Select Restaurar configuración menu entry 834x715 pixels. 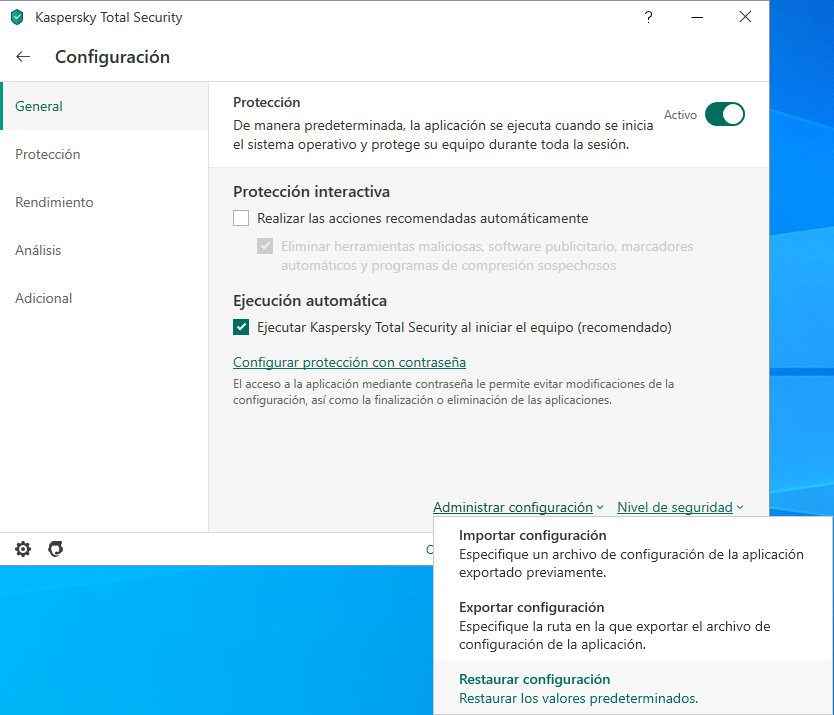point(633,688)
